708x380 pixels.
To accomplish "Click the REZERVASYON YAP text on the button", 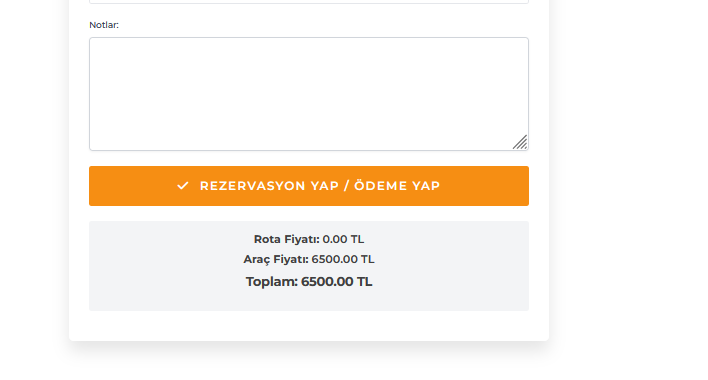I will pyautogui.click(x=269, y=186).
